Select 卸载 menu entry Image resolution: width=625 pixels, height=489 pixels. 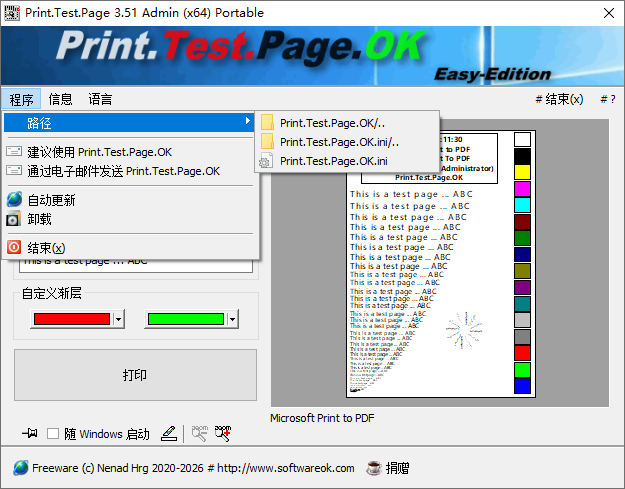pos(129,219)
